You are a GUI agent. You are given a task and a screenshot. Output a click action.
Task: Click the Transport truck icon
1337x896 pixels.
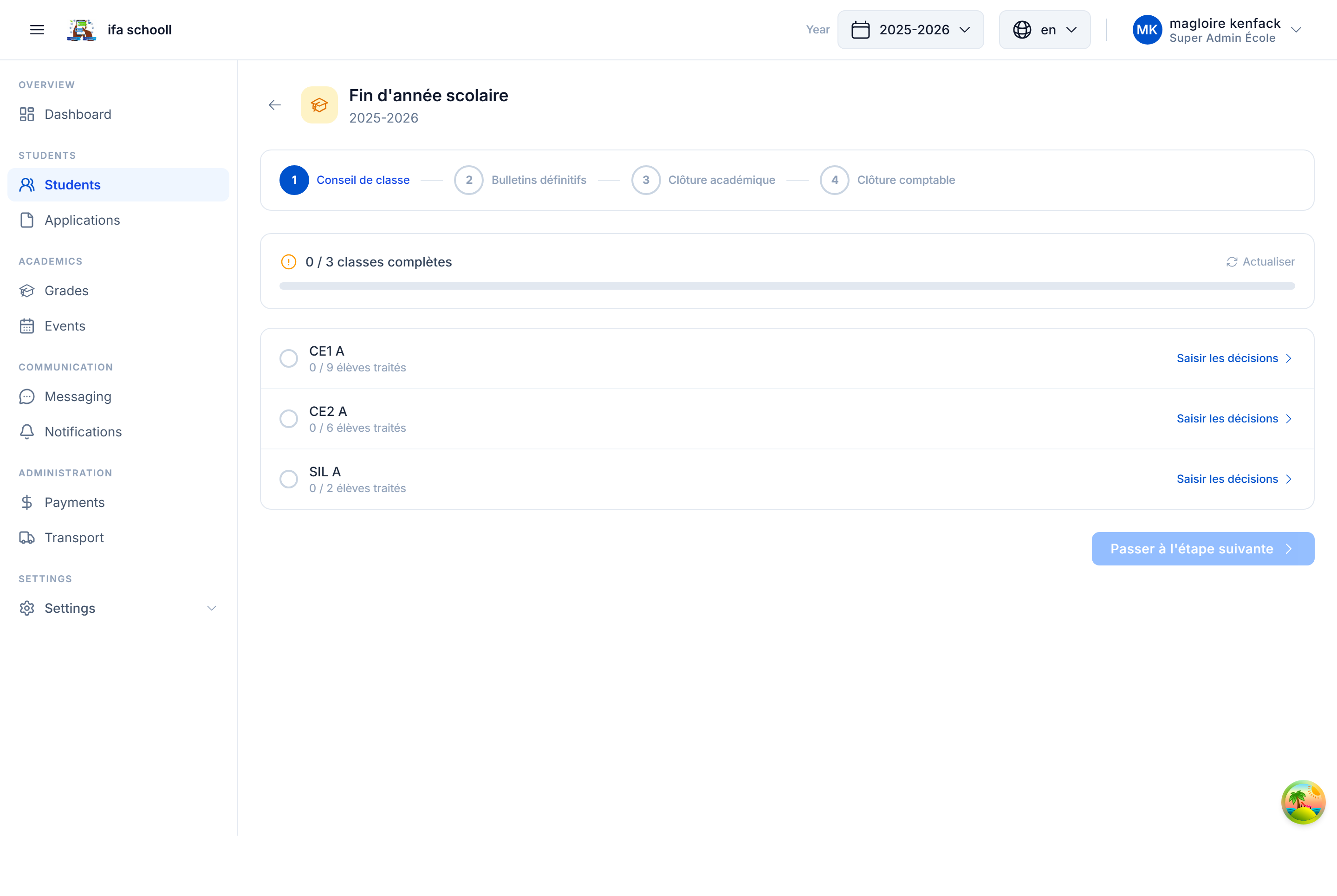[27, 538]
